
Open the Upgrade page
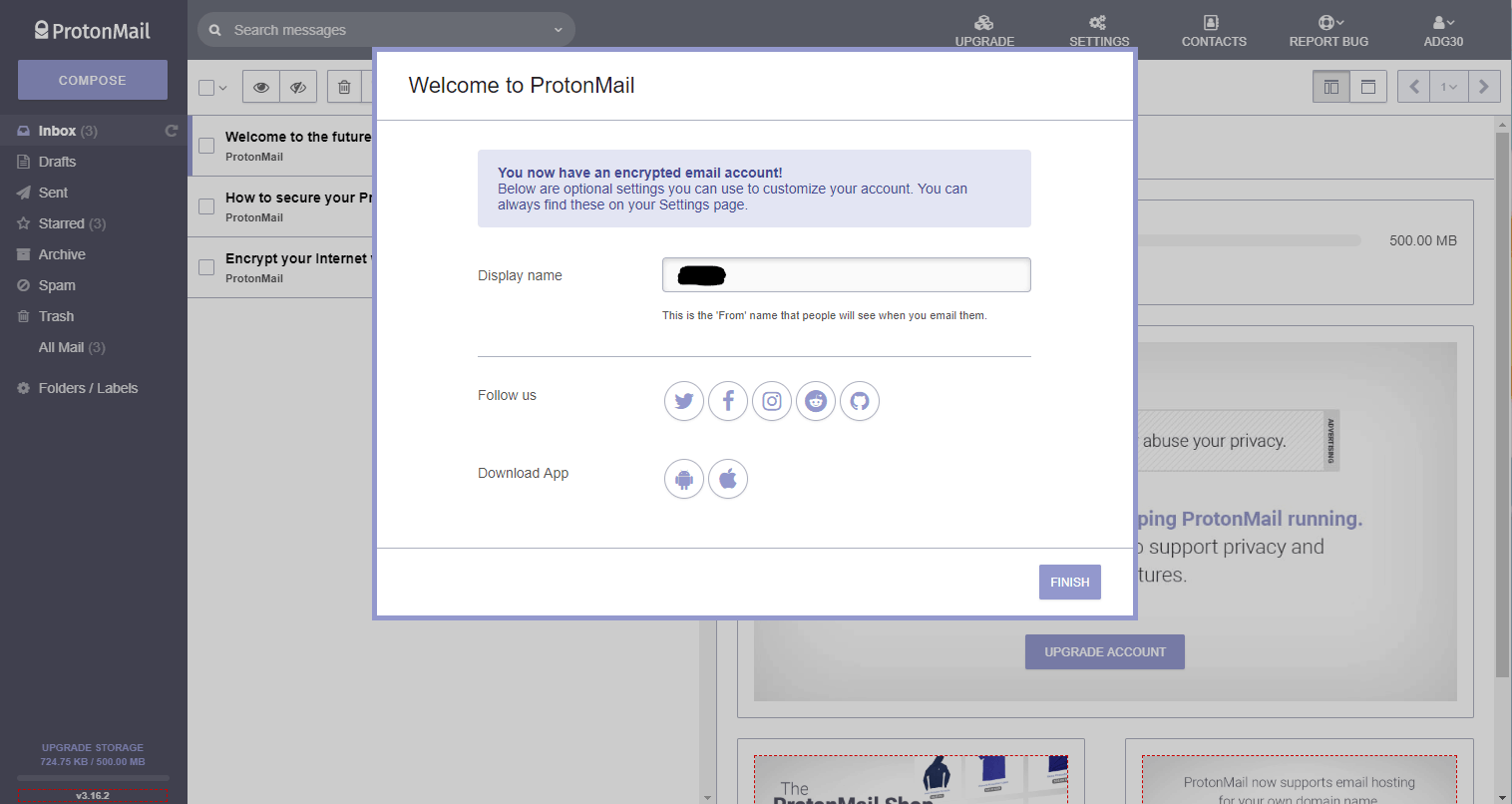tap(984, 31)
